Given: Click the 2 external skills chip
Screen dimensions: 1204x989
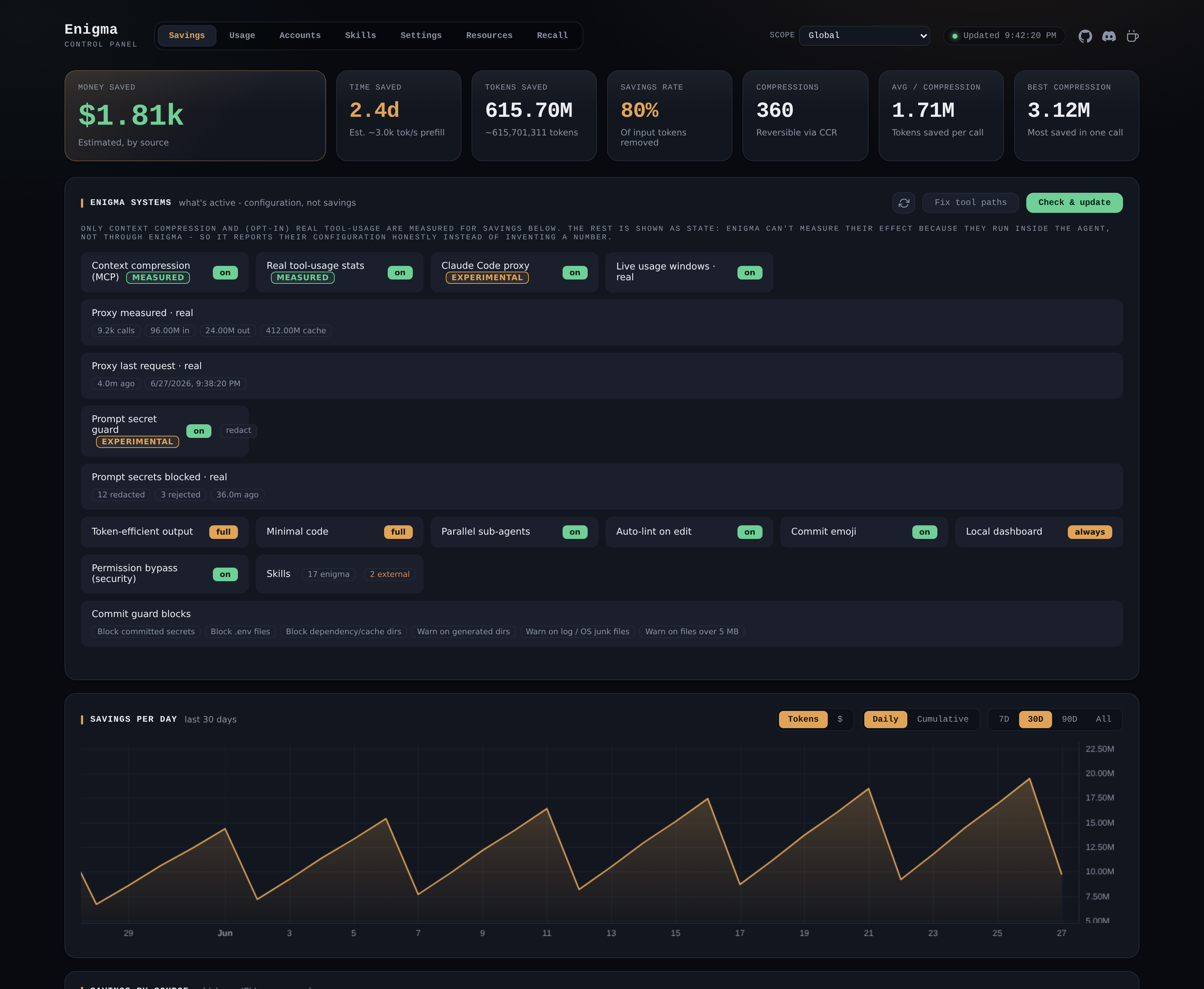Looking at the screenshot, I should [390, 574].
